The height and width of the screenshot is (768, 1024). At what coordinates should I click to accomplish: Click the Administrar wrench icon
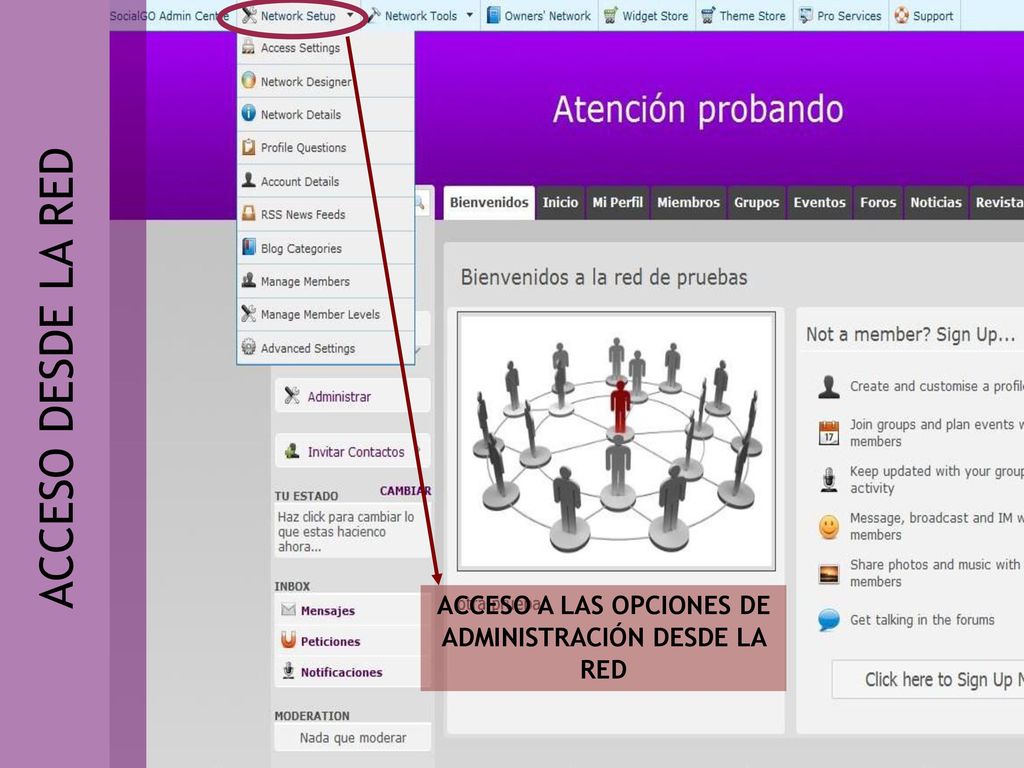(292, 395)
